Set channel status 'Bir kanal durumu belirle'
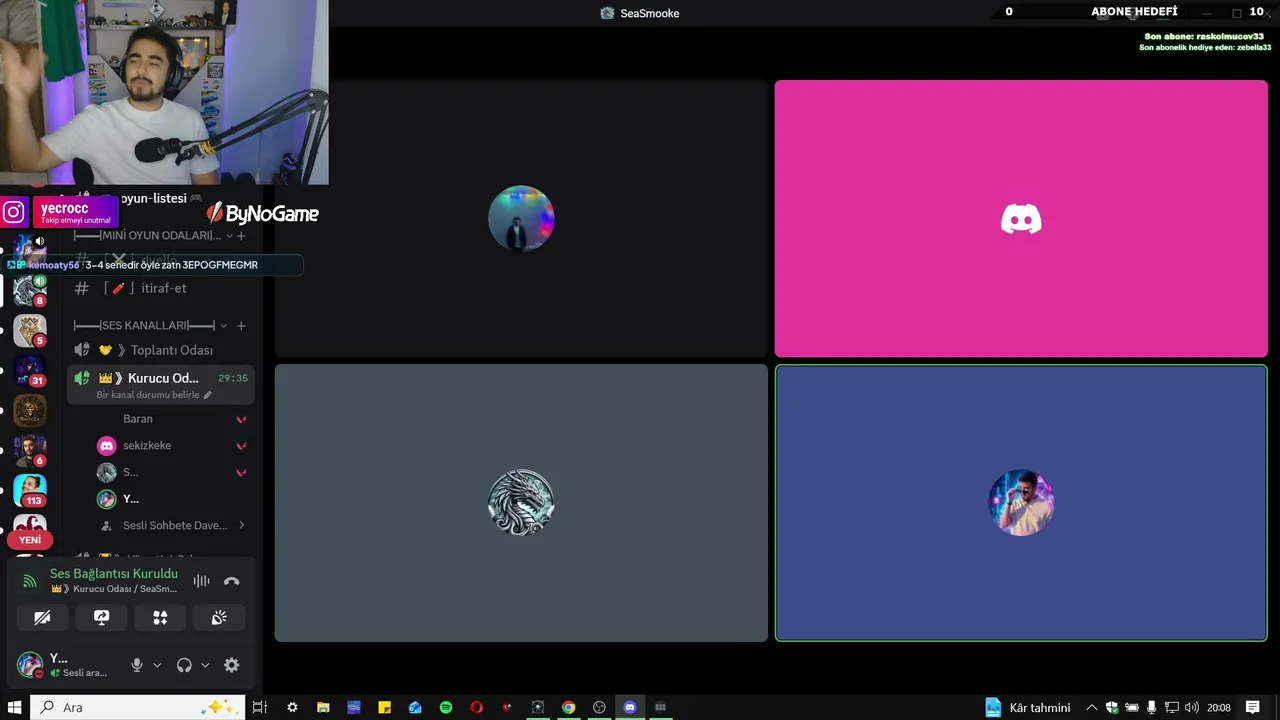Viewport: 1280px width, 720px height. [154, 395]
